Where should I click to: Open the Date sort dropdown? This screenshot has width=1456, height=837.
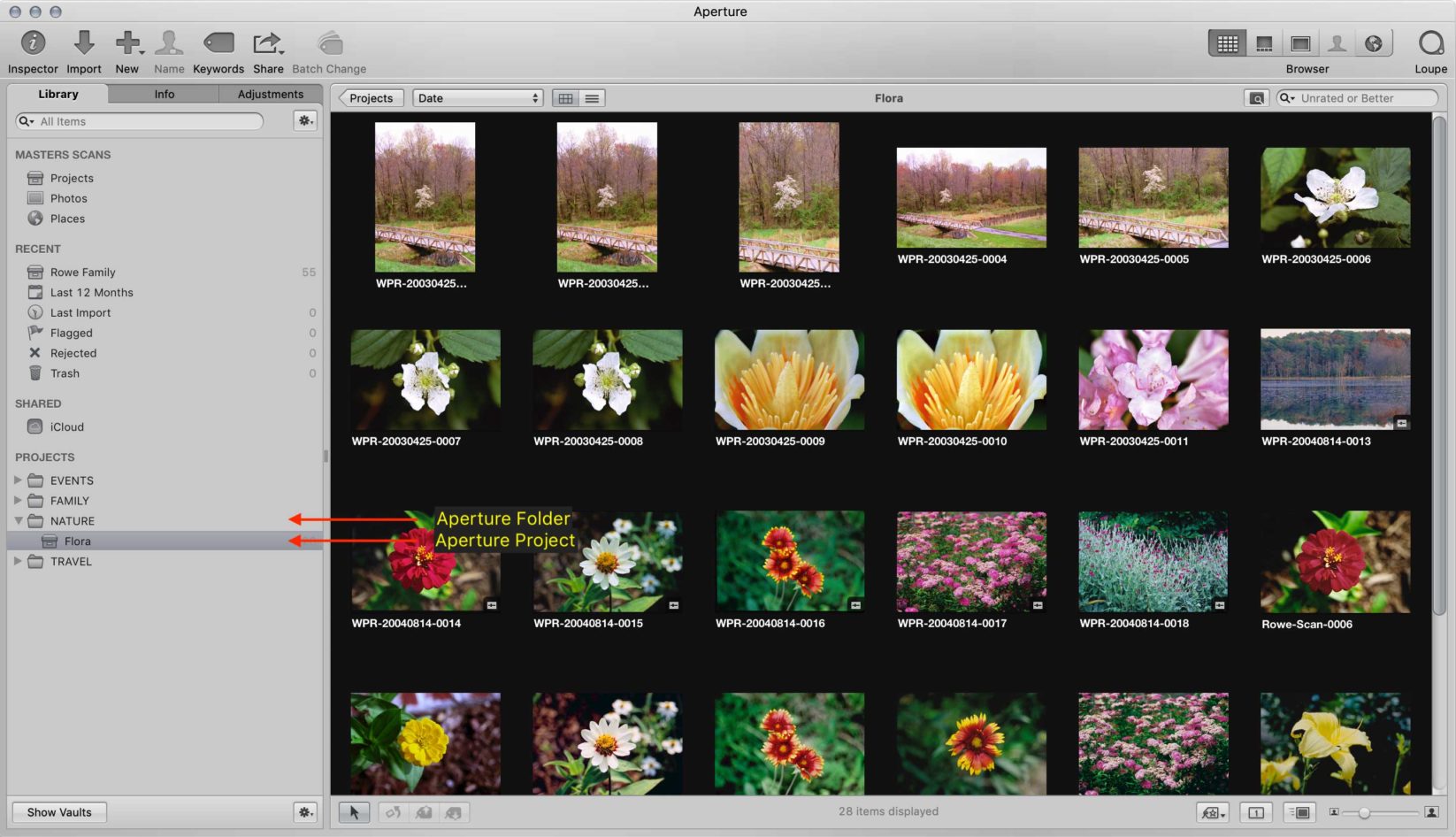point(478,98)
